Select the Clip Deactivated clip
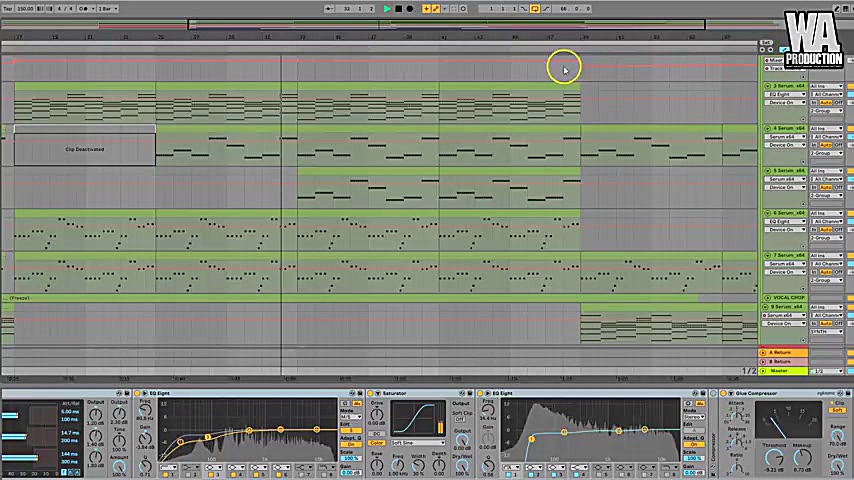Viewport: 854px width, 480px height. [x=84, y=145]
